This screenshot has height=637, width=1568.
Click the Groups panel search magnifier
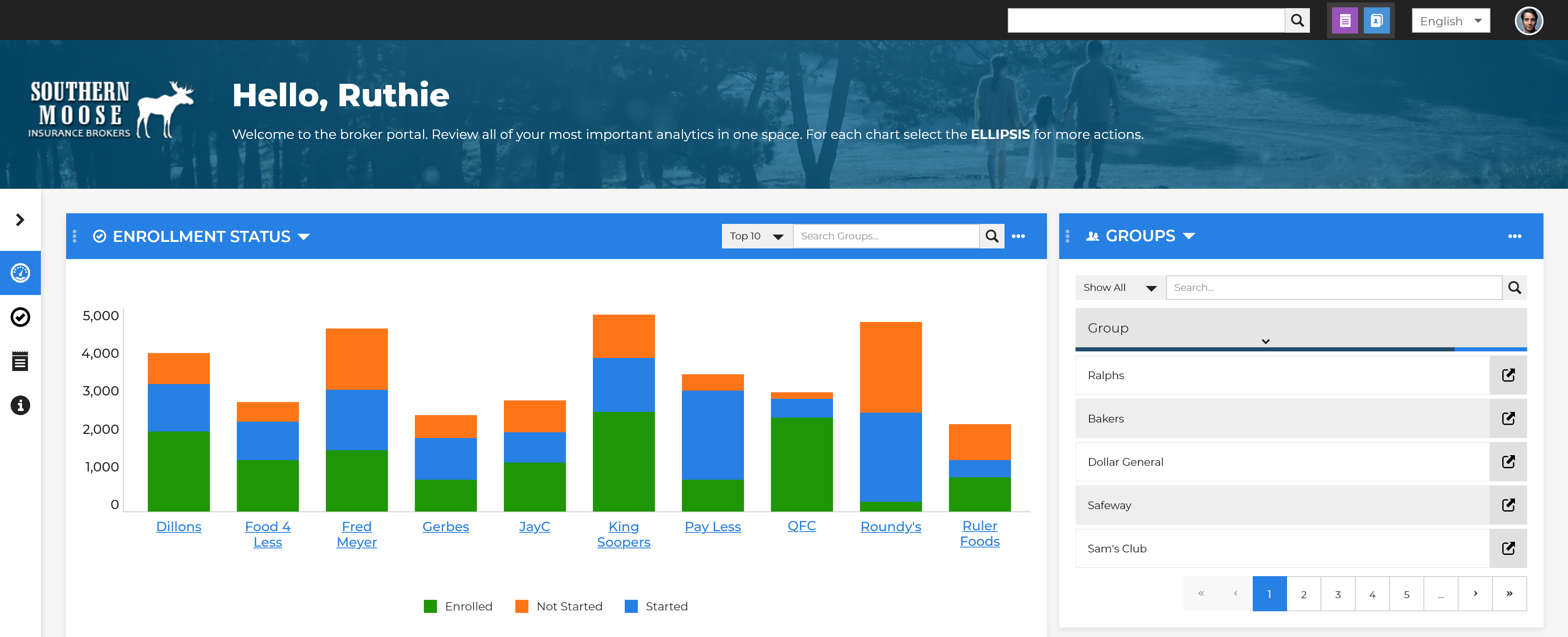1515,287
